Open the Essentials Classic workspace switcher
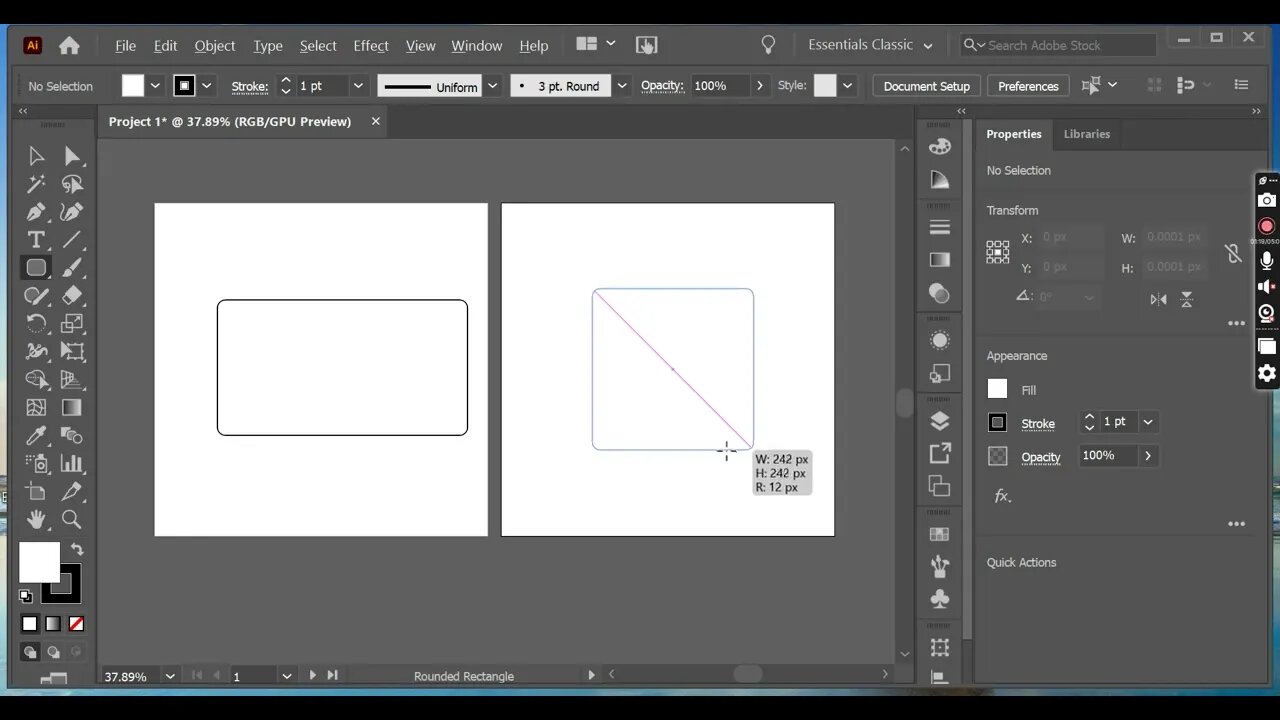The width and height of the screenshot is (1280, 720). click(870, 45)
